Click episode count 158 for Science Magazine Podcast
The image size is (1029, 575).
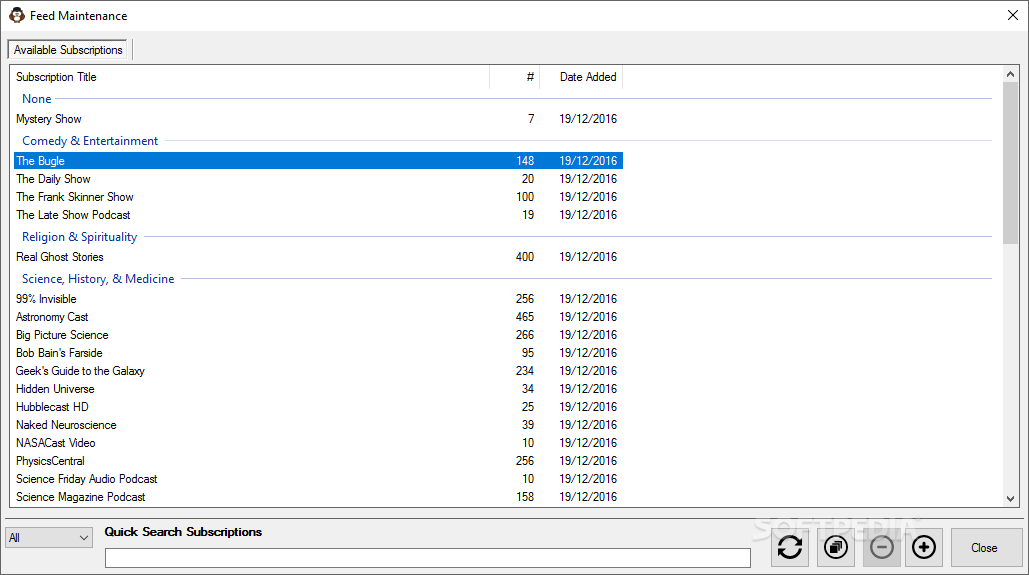pos(525,497)
